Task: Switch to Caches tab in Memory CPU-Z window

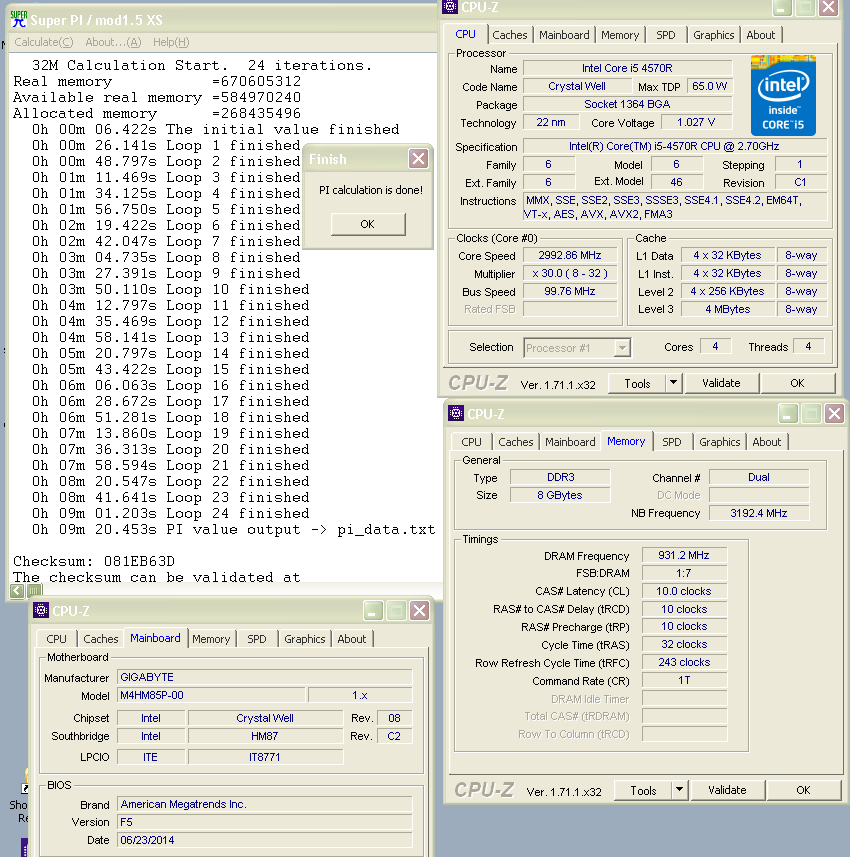Action: 515,442
